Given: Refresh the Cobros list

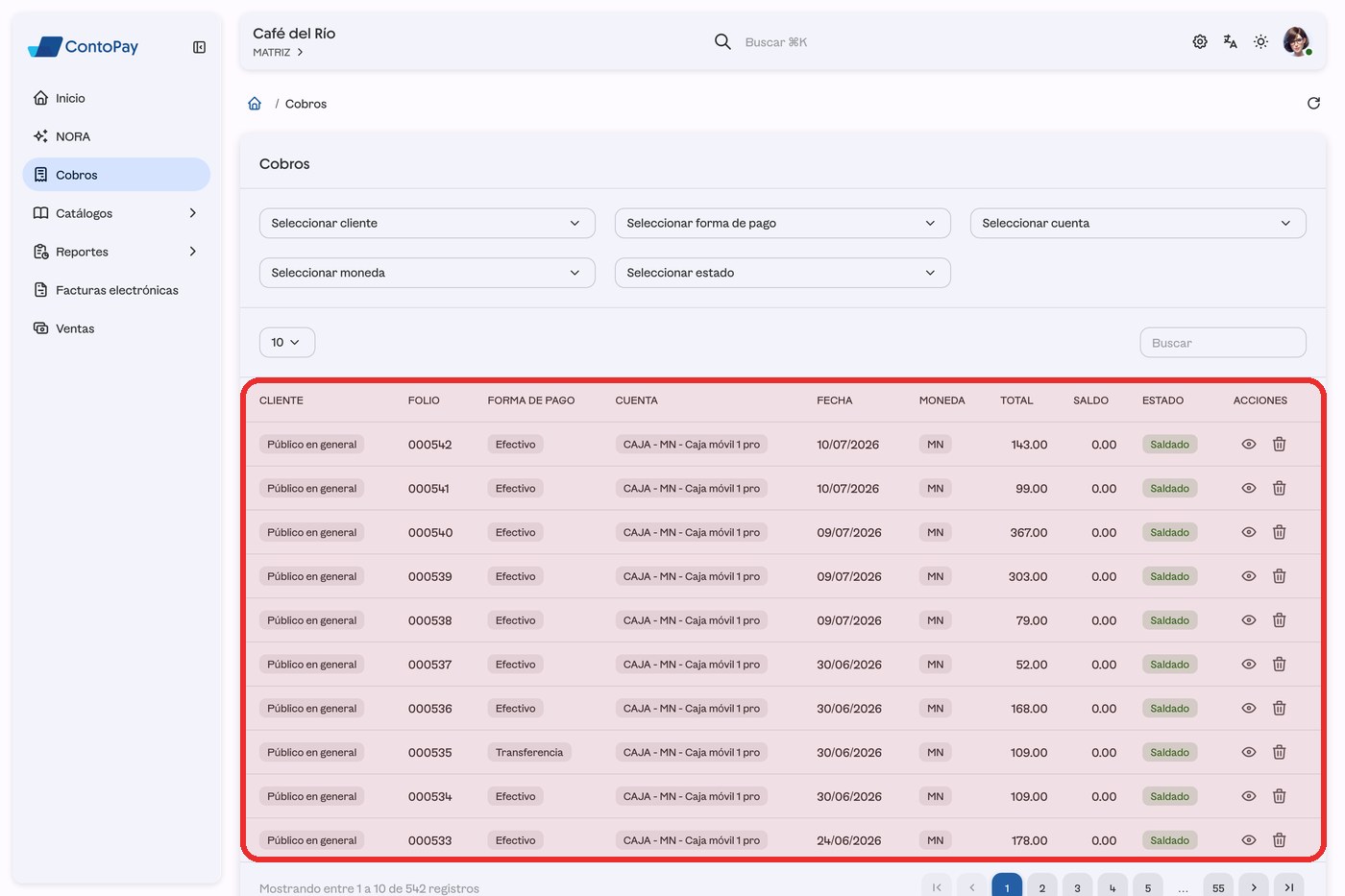Looking at the screenshot, I should (1313, 104).
